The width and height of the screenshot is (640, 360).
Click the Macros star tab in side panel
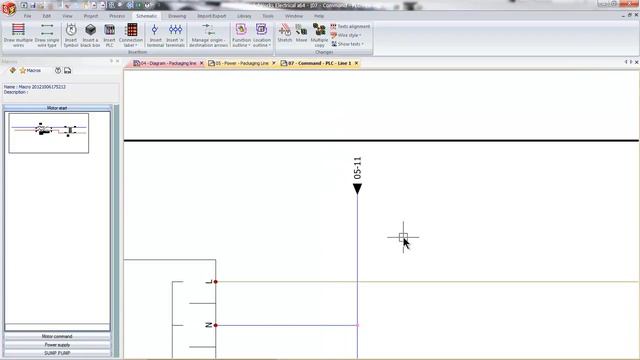30,71
